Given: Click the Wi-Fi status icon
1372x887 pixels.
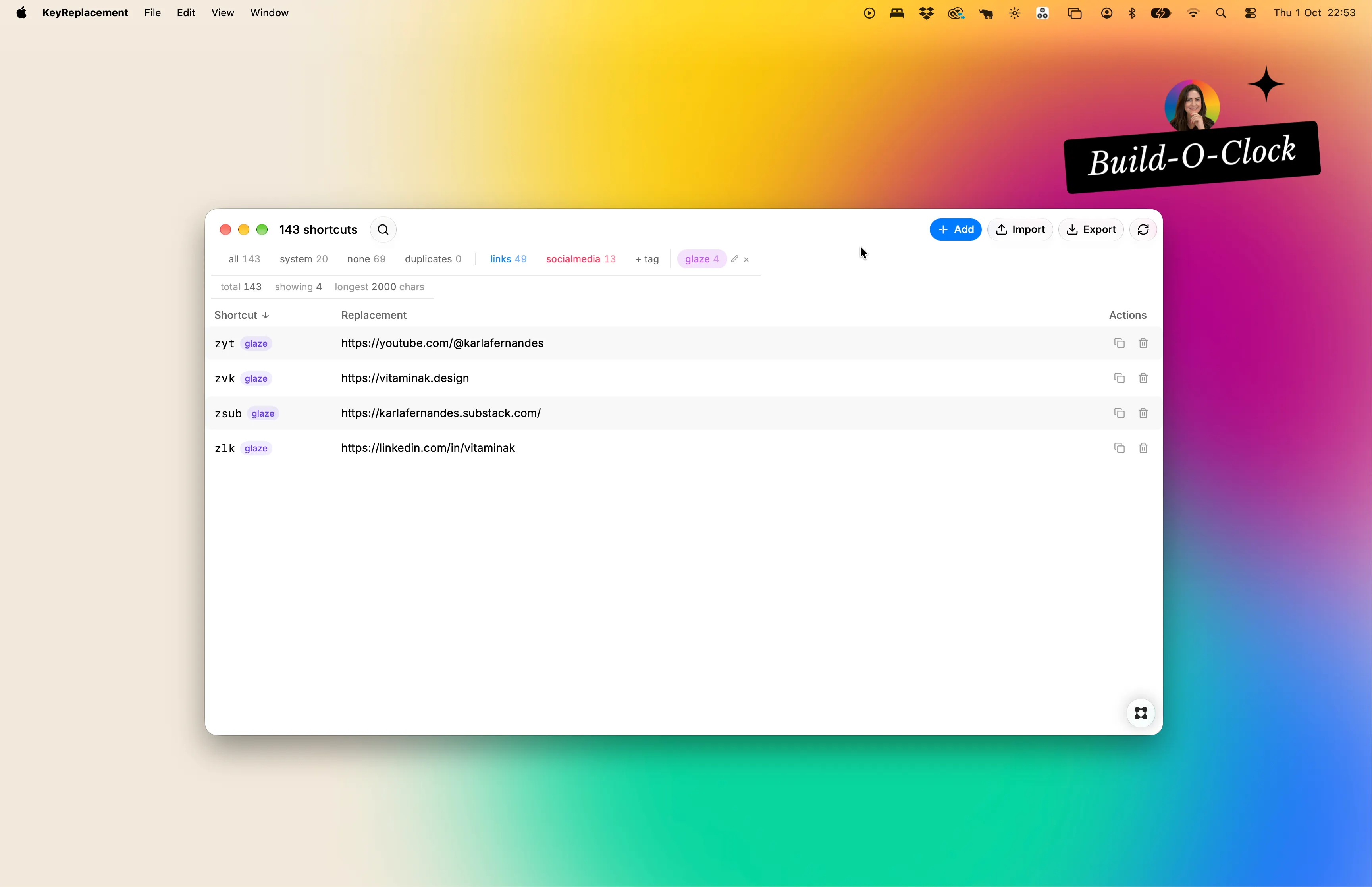Looking at the screenshot, I should [1193, 13].
